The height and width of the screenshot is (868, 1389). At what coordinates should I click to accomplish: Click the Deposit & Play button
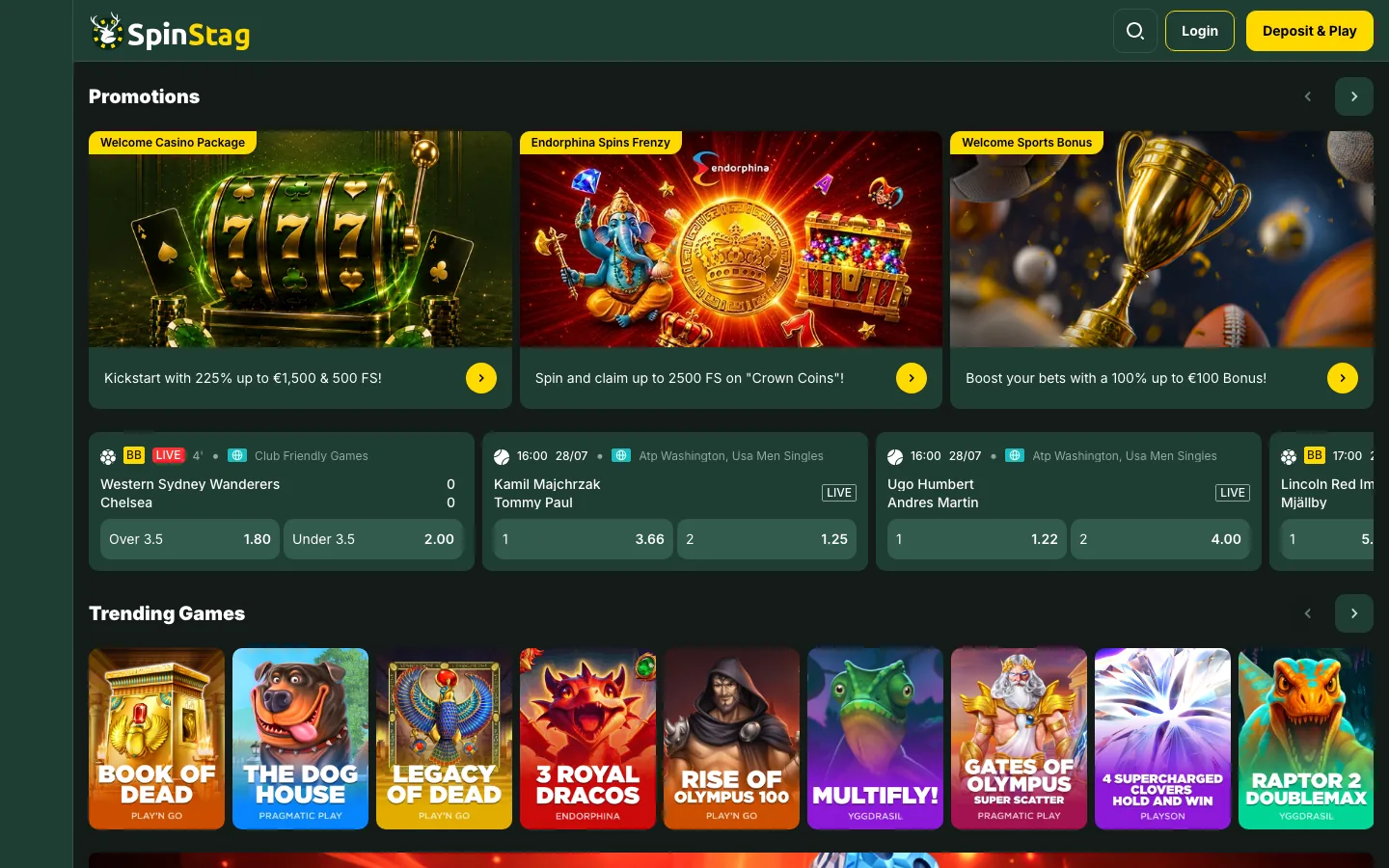pyautogui.click(x=1310, y=31)
